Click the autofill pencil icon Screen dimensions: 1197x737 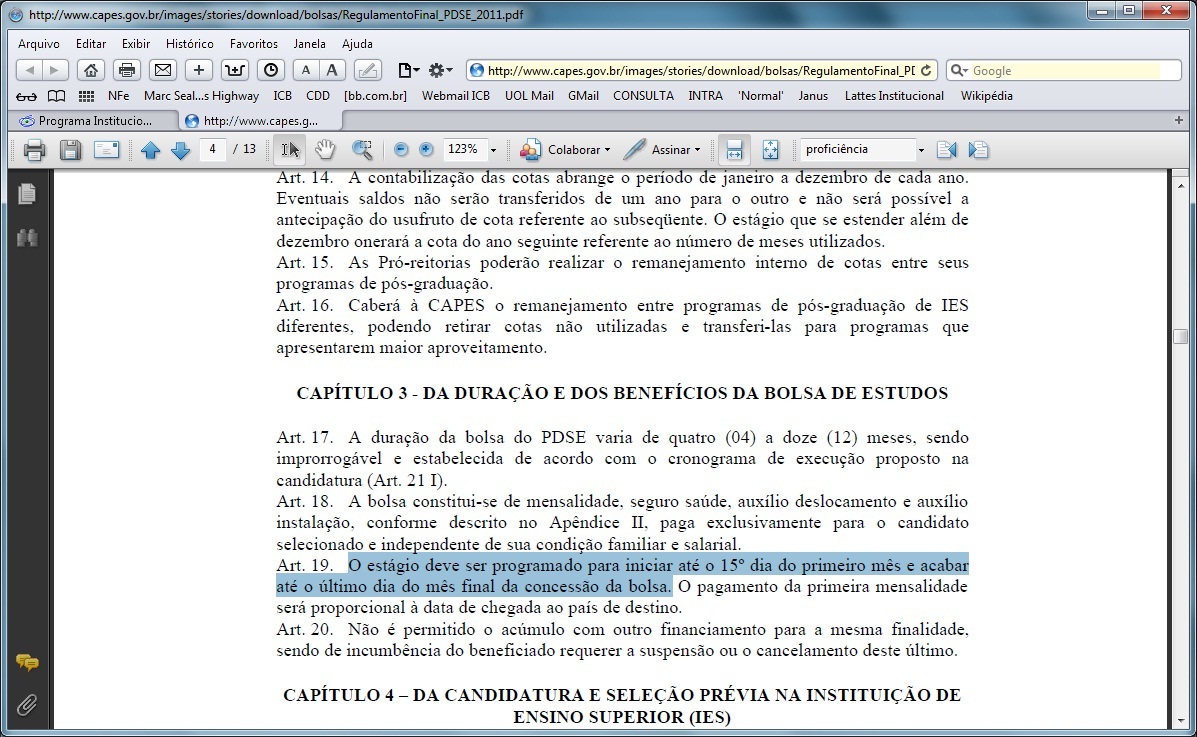(367, 70)
